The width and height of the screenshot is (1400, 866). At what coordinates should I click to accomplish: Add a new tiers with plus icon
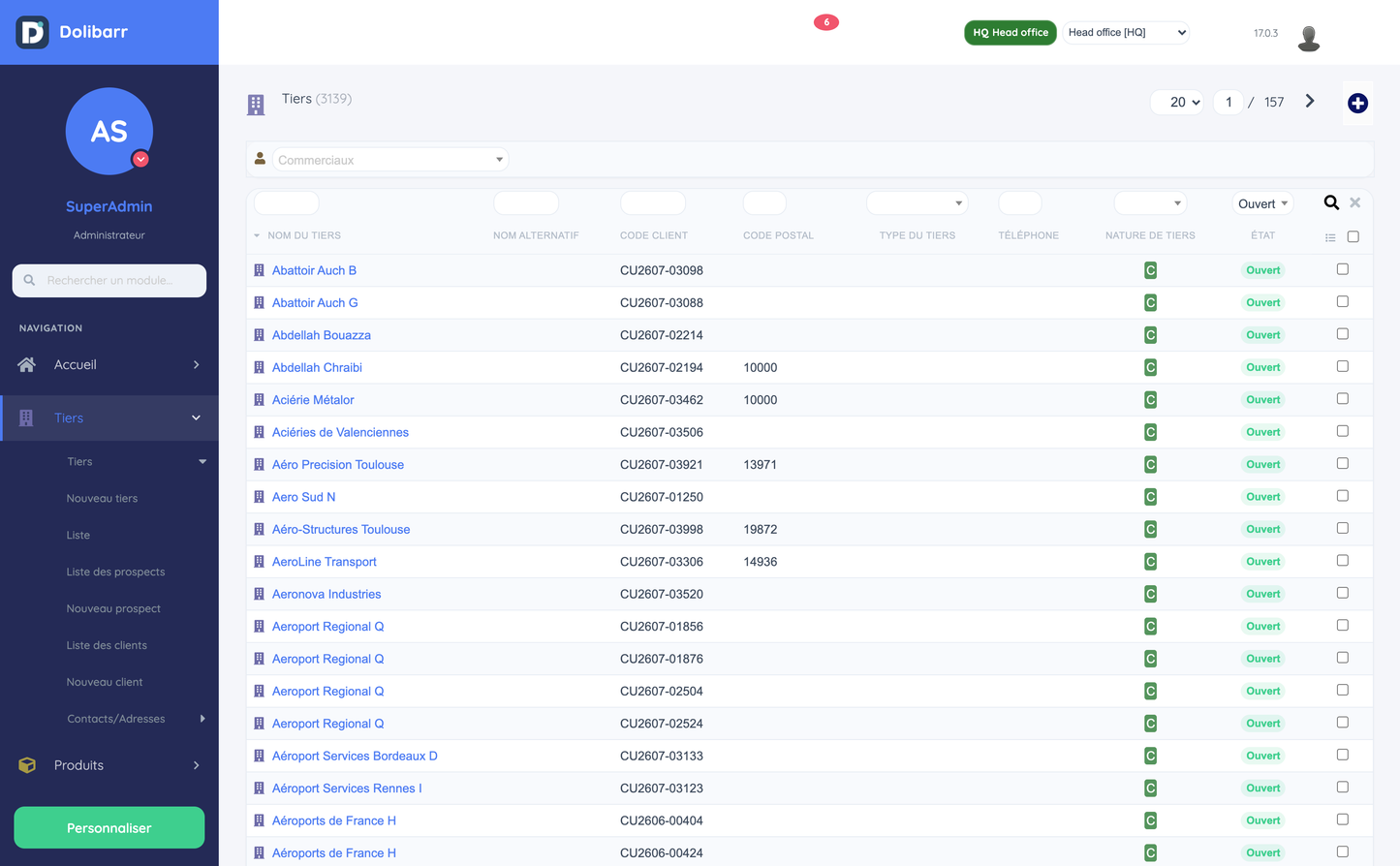pyautogui.click(x=1357, y=103)
